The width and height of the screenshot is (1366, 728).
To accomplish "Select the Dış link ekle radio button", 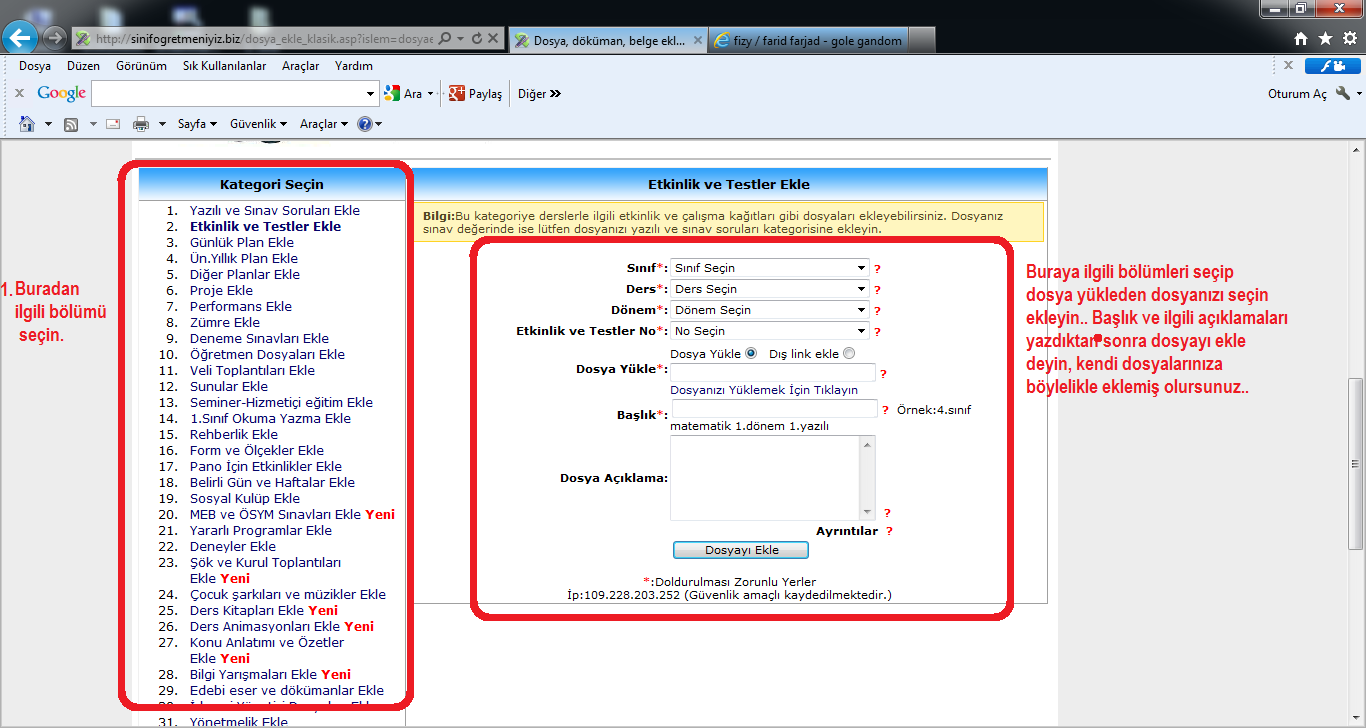I will pos(849,353).
